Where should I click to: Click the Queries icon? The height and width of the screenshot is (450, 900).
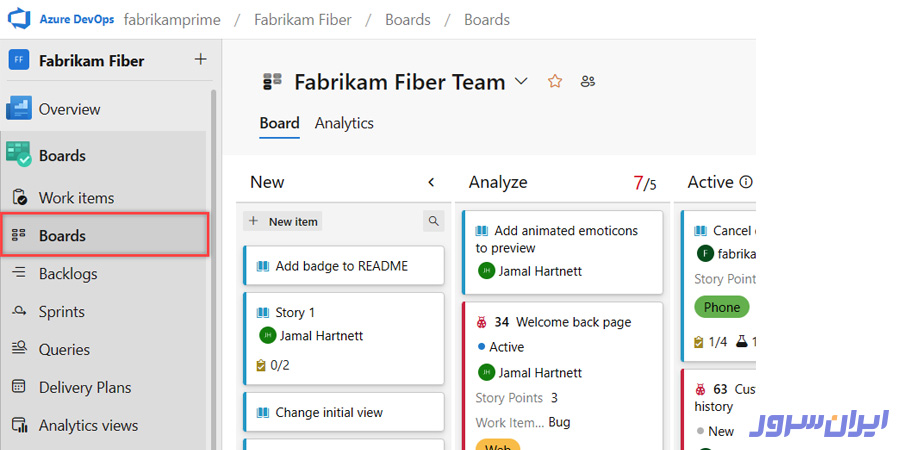coord(19,349)
